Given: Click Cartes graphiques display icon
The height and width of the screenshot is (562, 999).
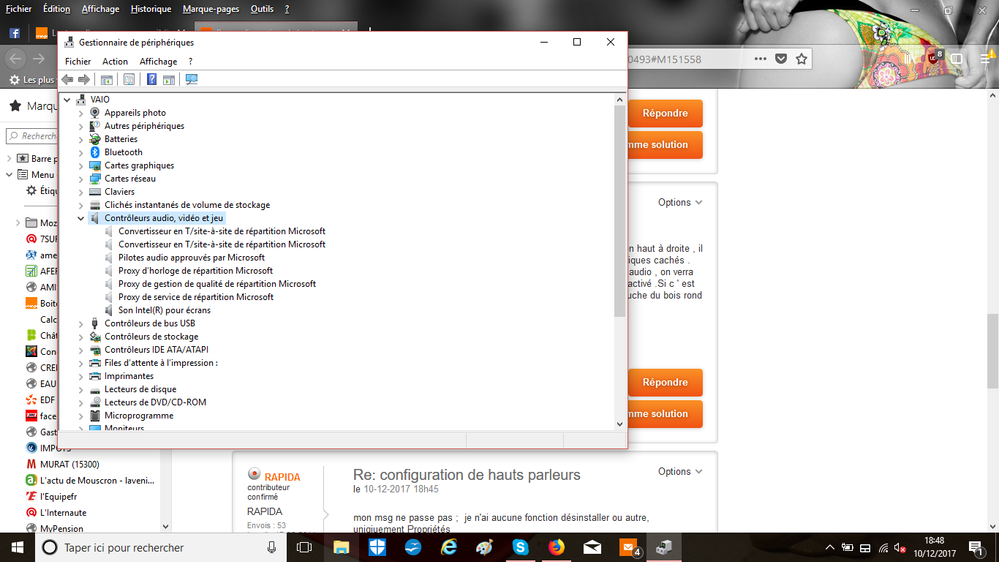Looking at the screenshot, I should tap(95, 166).
